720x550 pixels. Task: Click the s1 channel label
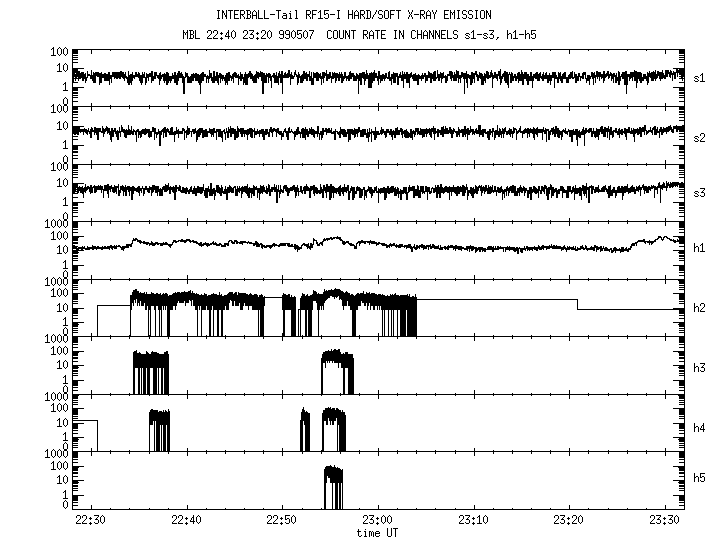[x=700, y=77]
